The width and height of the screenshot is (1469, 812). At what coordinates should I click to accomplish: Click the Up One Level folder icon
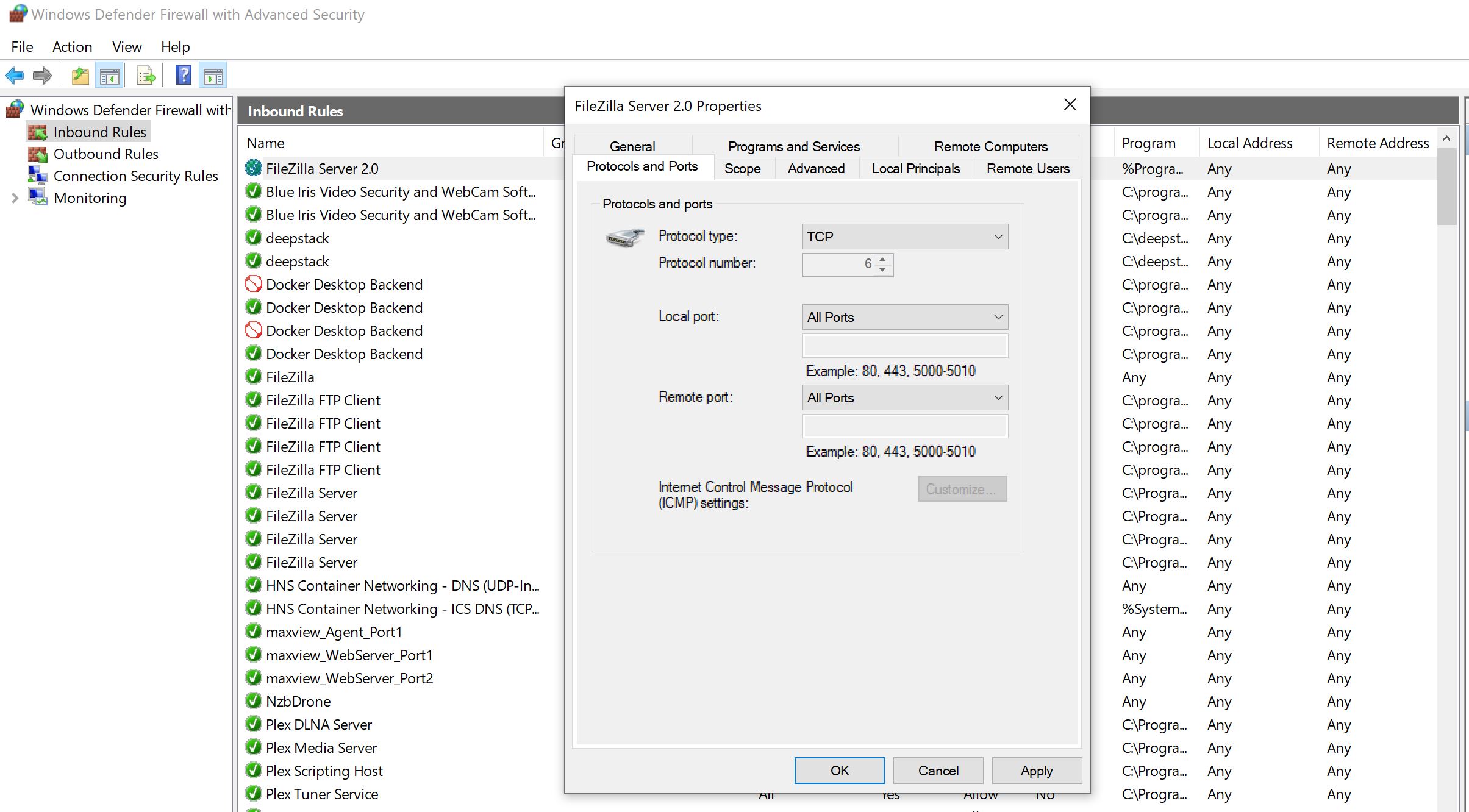(x=80, y=76)
